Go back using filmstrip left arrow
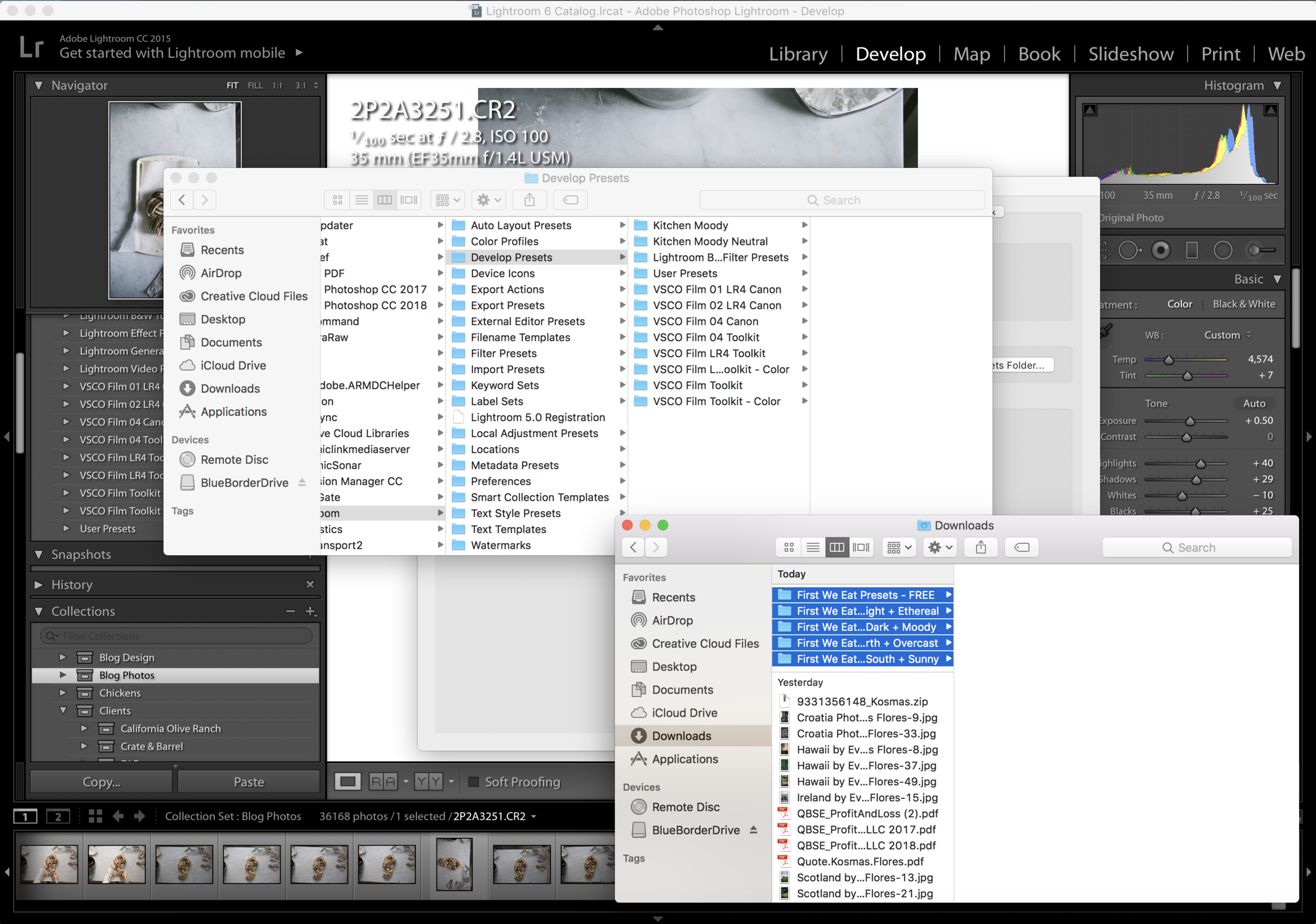This screenshot has width=1316, height=924. pos(118,816)
